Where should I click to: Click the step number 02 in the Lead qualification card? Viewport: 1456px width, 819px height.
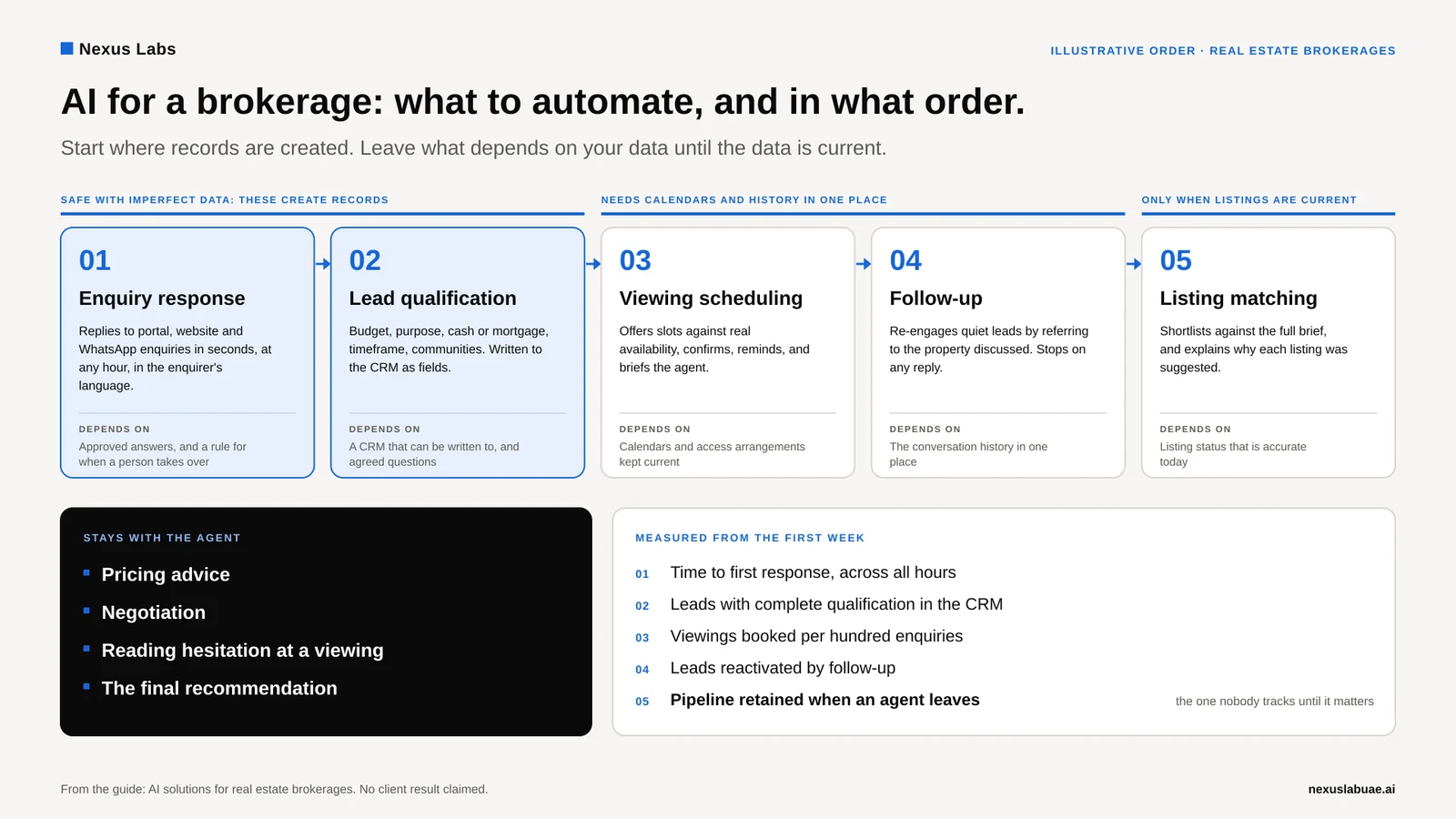[365, 260]
